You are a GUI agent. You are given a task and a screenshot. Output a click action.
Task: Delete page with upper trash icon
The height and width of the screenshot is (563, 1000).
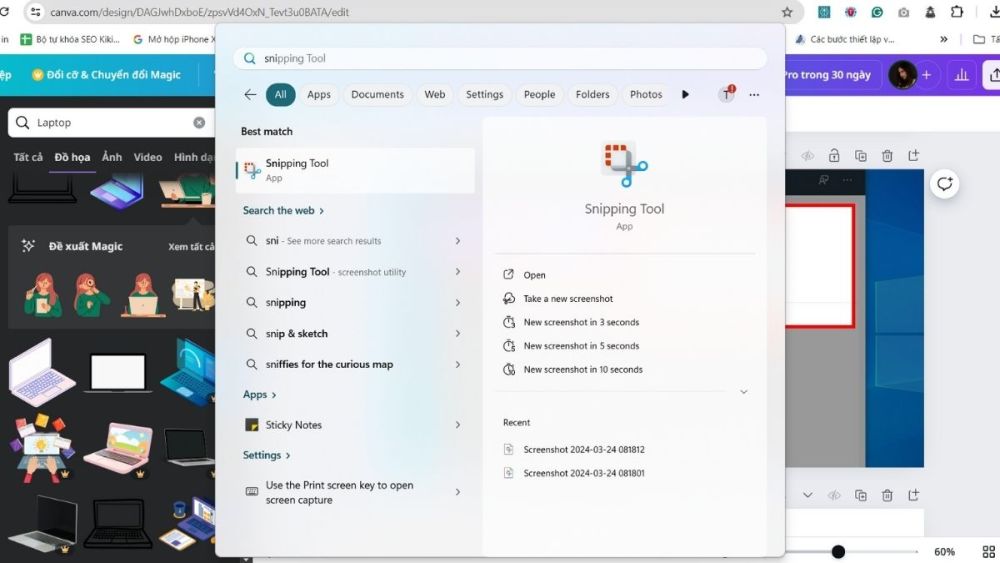tap(887, 156)
